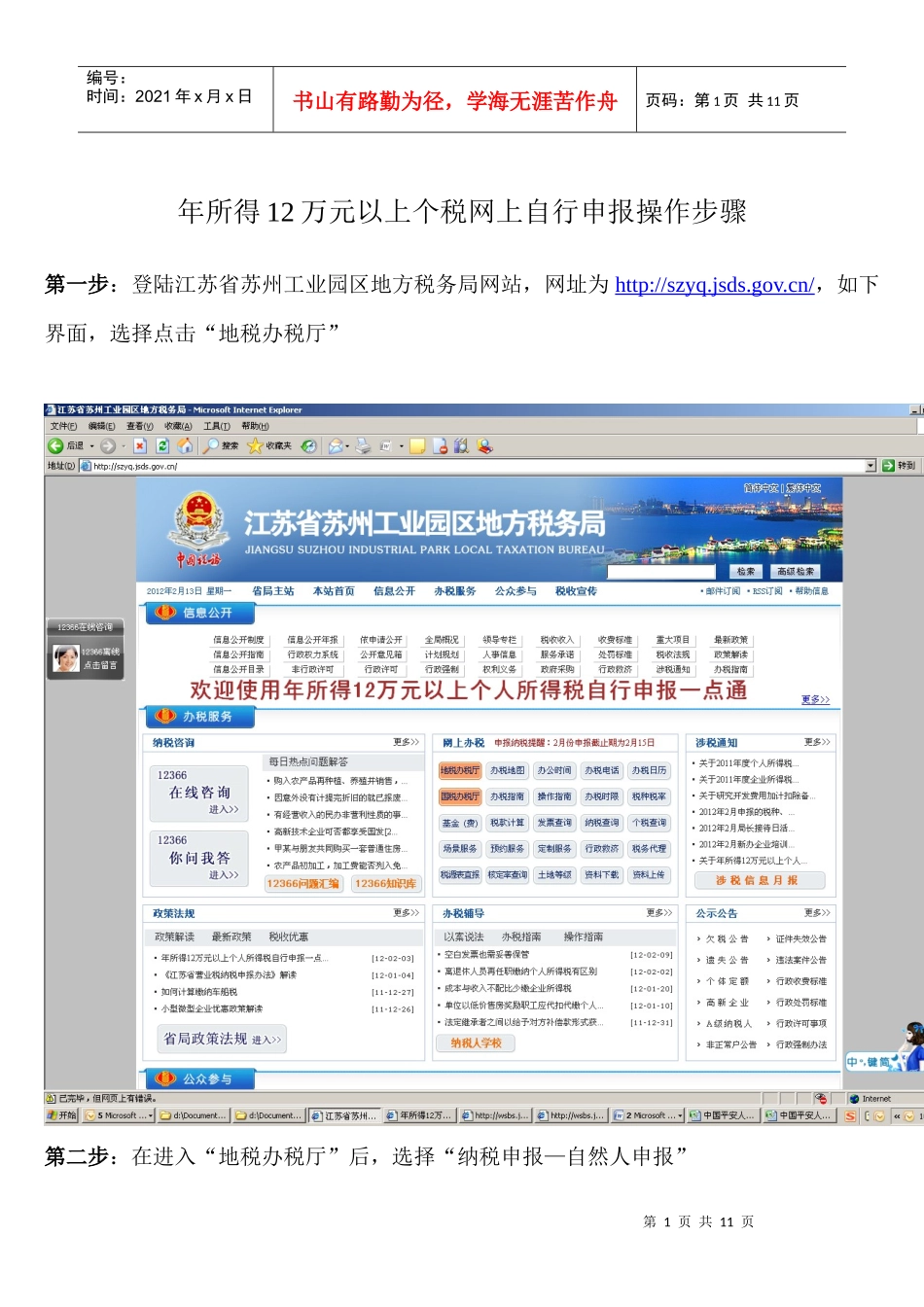
Task: Switch to taskbar 江苏省苏州 IE window
Action: pos(344,1115)
